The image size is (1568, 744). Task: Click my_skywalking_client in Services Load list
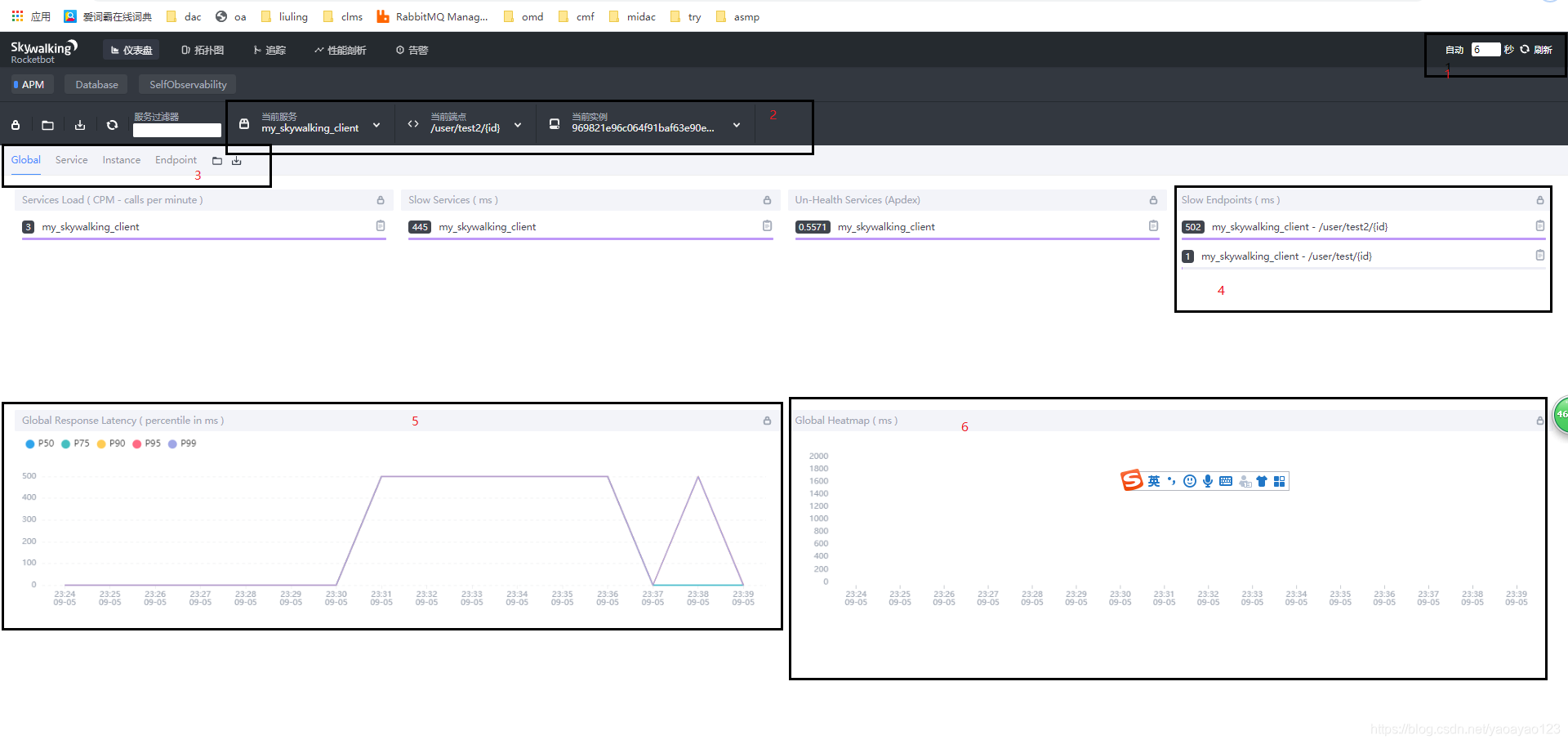pyautogui.click(x=91, y=227)
